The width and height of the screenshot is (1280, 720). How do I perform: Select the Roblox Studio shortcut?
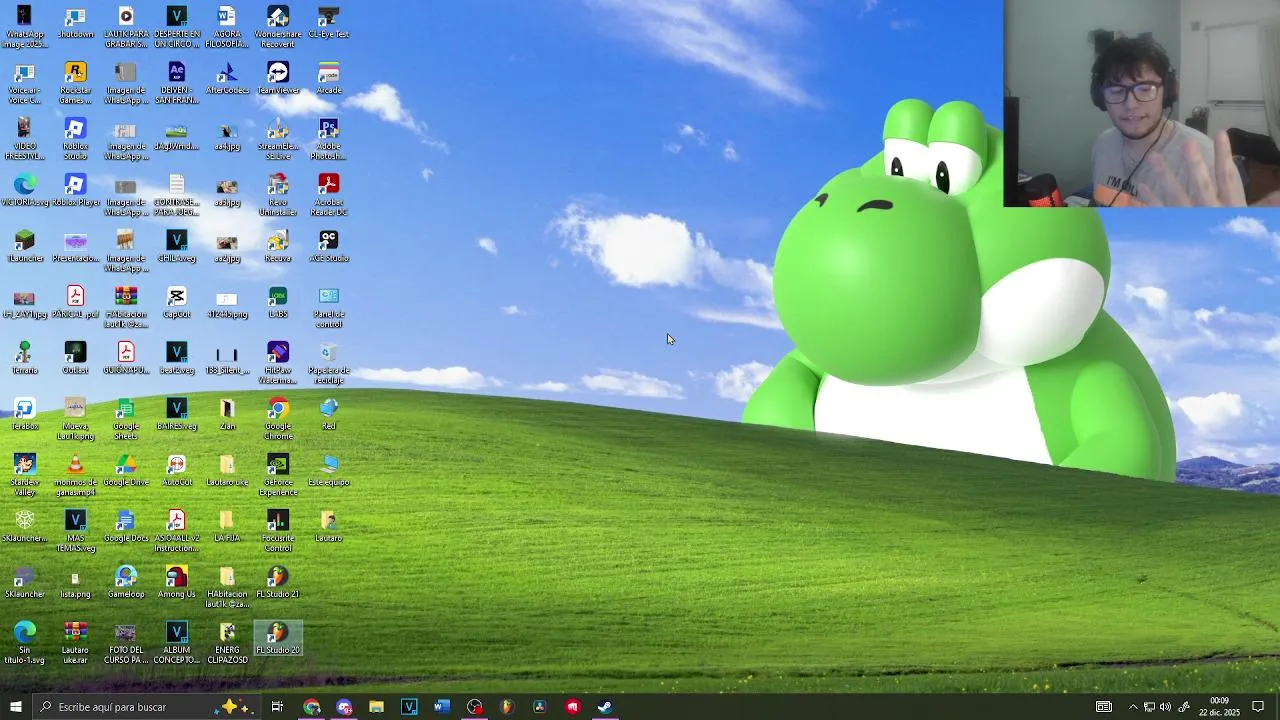coord(75,139)
